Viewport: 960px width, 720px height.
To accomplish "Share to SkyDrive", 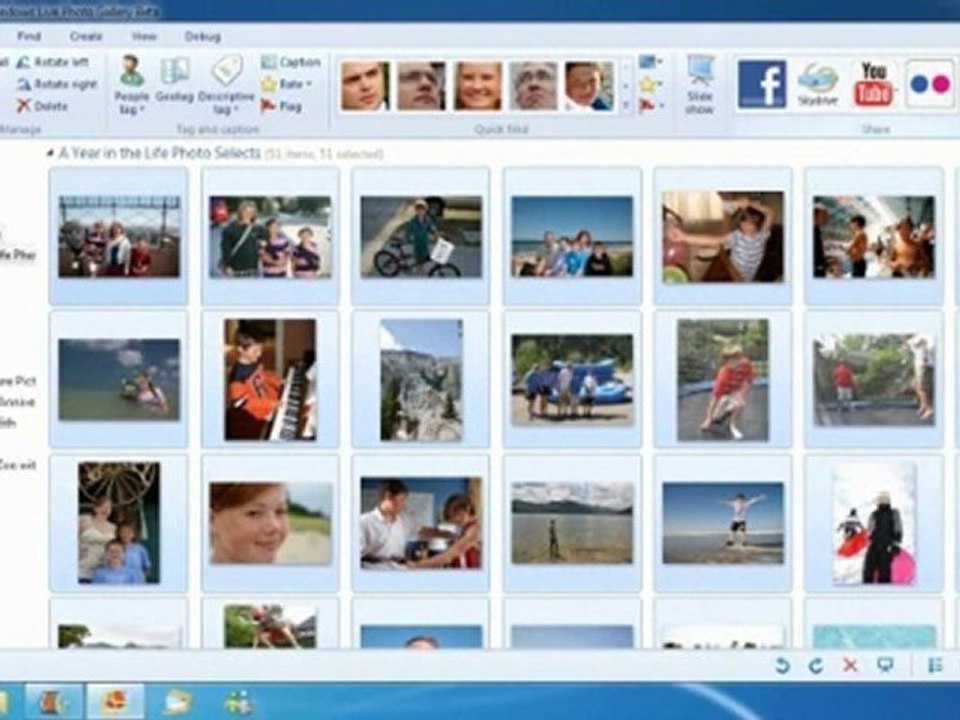I will coord(817,84).
